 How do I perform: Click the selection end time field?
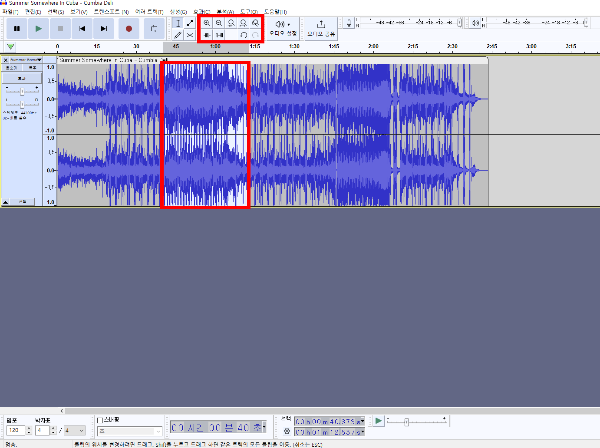coord(329,432)
